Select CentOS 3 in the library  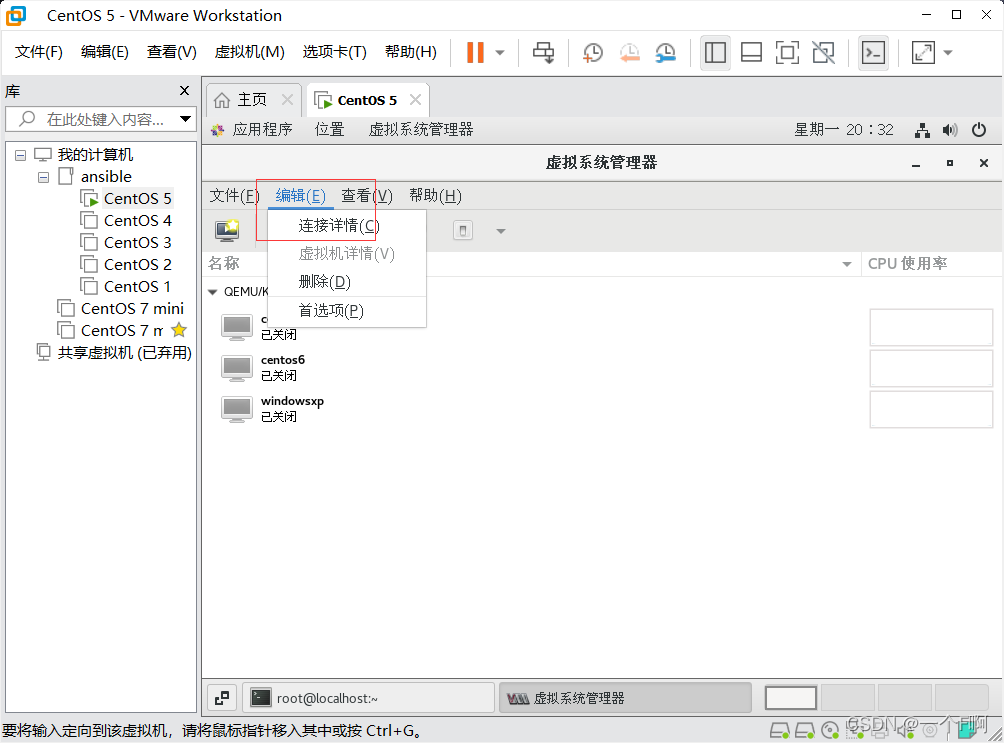[138, 243]
